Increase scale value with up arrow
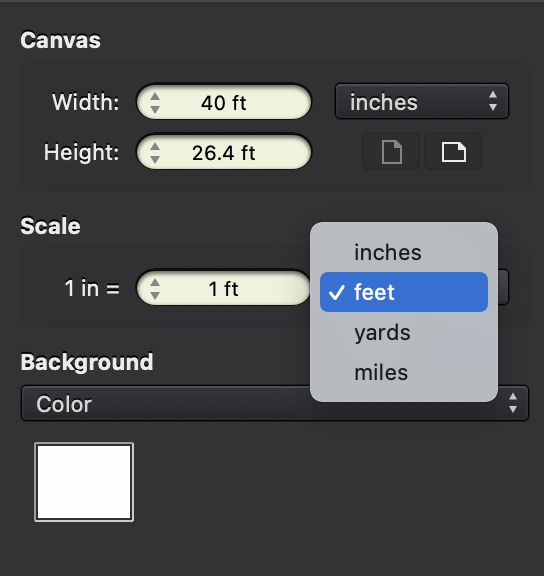Viewport: 544px width, 576px height. click(x=155, y=282)
